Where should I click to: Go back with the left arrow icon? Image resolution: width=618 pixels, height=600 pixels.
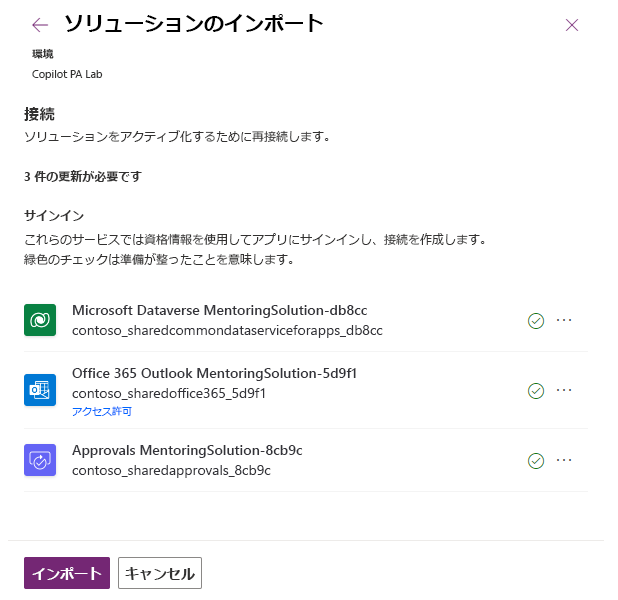[40, 25]
